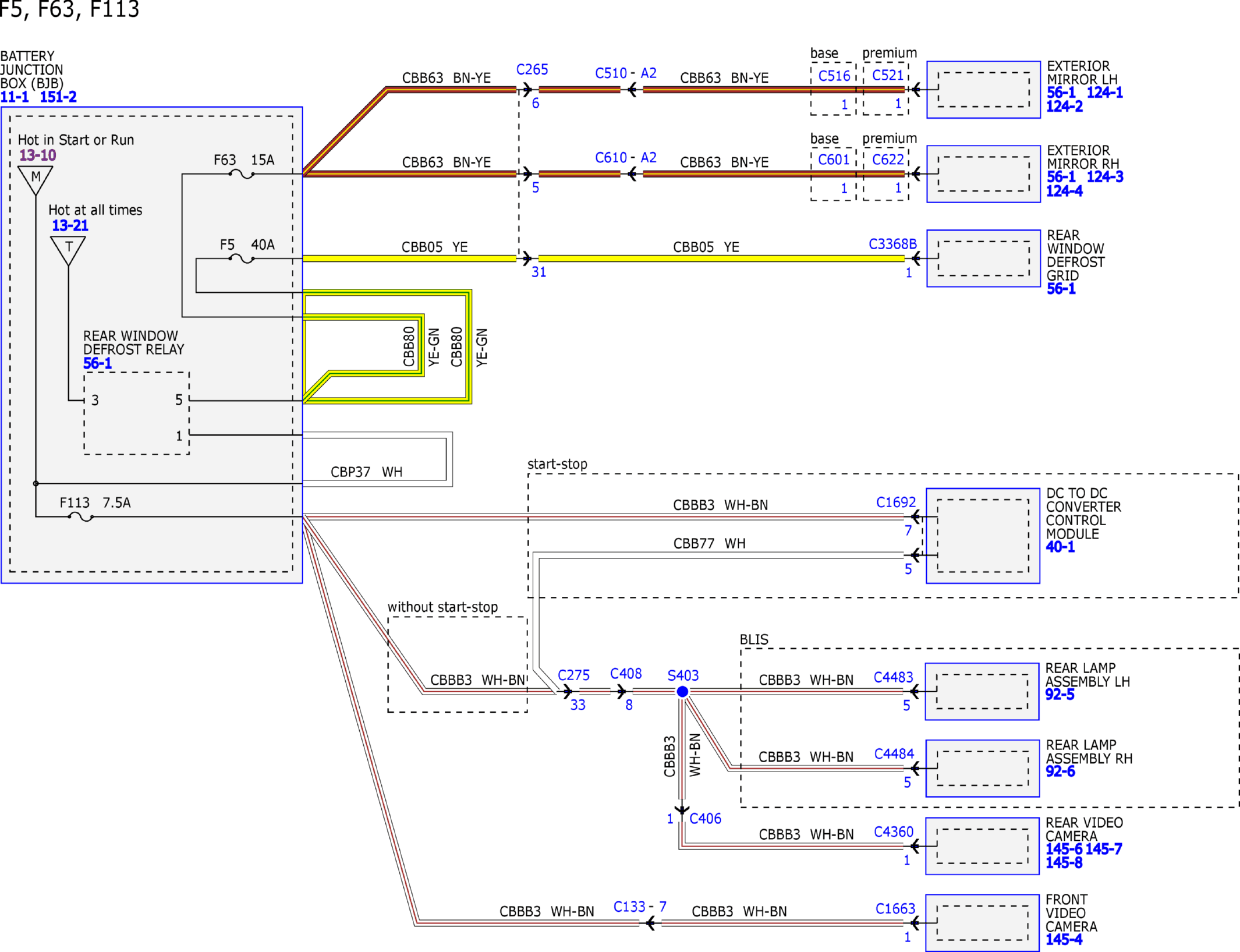Open connector C1663 label
Viewport: 1240px width, 952px height.
click(x=895, y=909)
